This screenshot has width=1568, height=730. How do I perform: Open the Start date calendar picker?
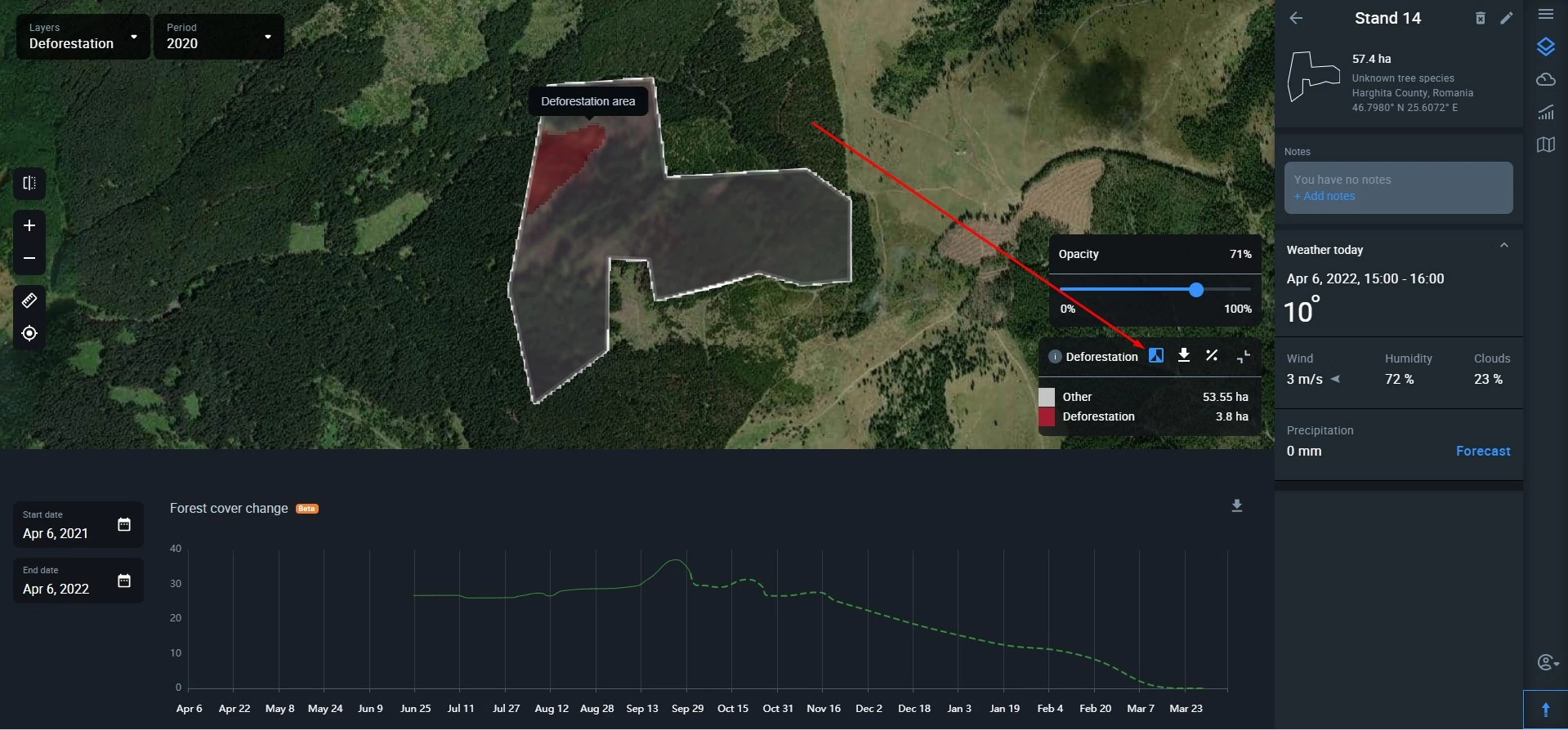pos(124,524)
